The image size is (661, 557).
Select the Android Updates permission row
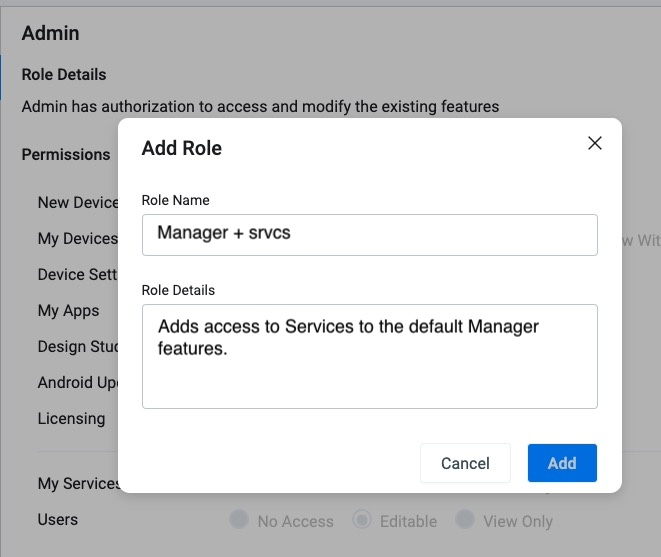coord(78,382)
